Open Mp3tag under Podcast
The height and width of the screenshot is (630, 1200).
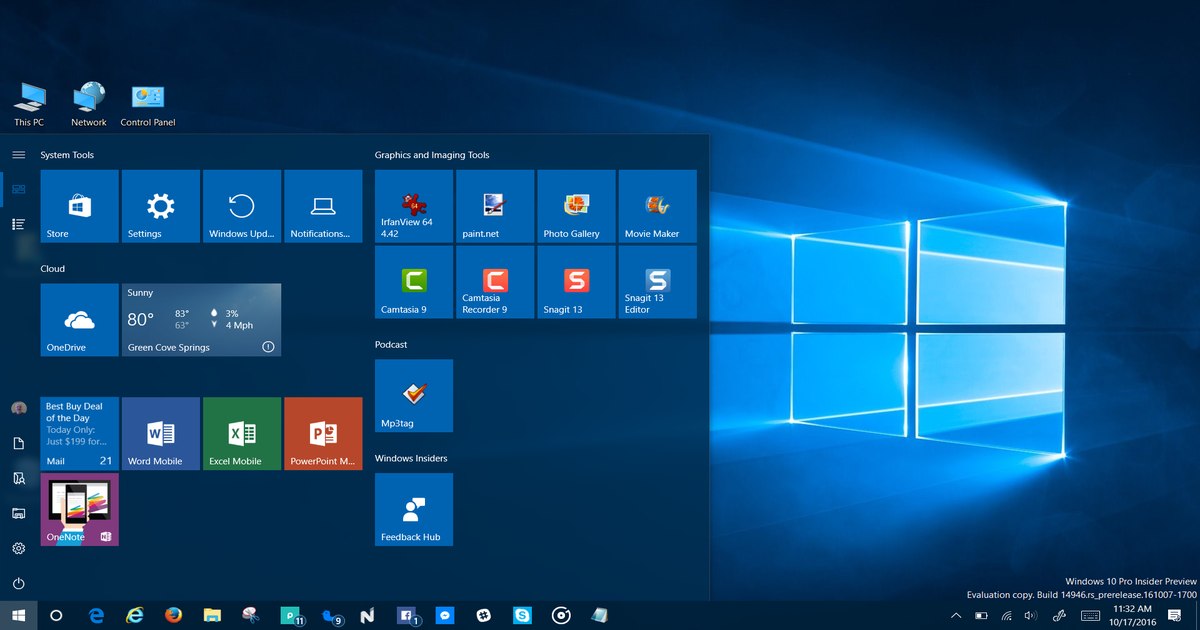coord(413,395)
